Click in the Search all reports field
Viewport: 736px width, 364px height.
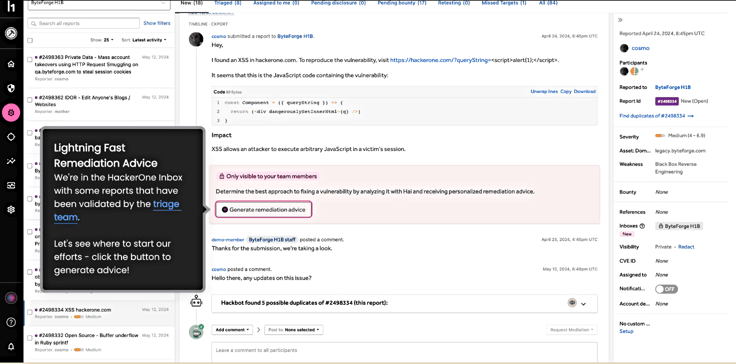point(84,23)
